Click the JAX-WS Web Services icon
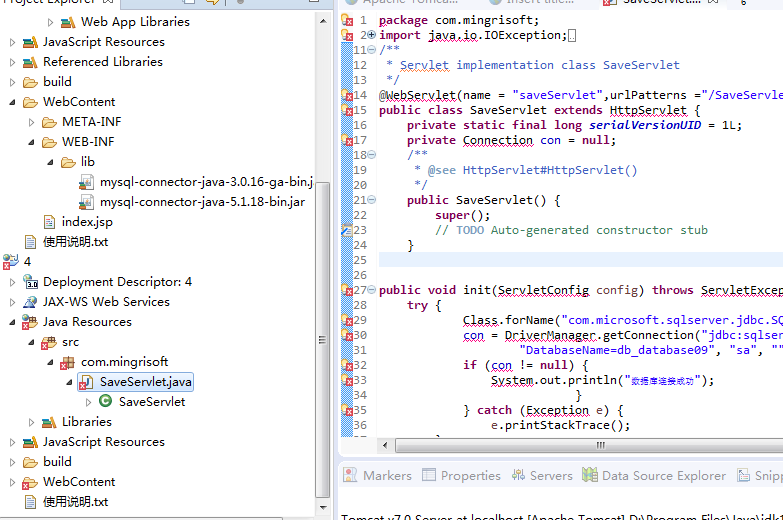 click(x=30, y=302)
